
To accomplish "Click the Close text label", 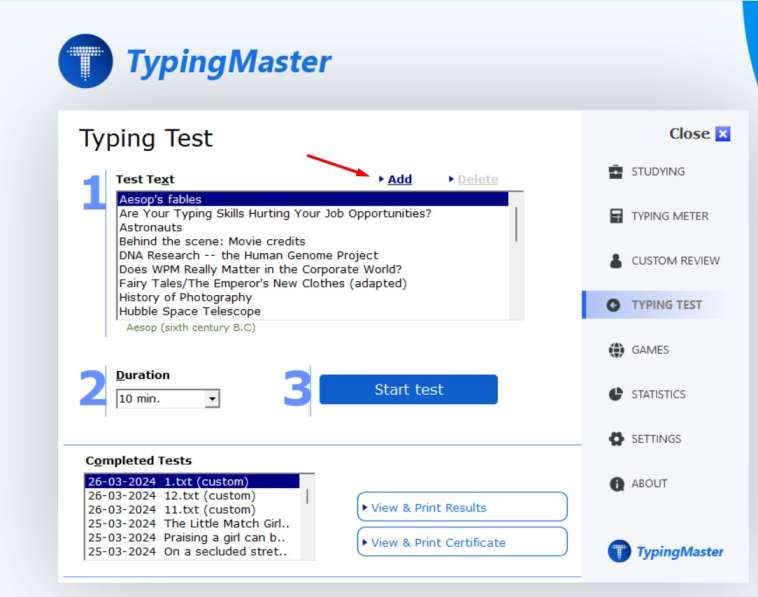I will click(x=689, y=134).
